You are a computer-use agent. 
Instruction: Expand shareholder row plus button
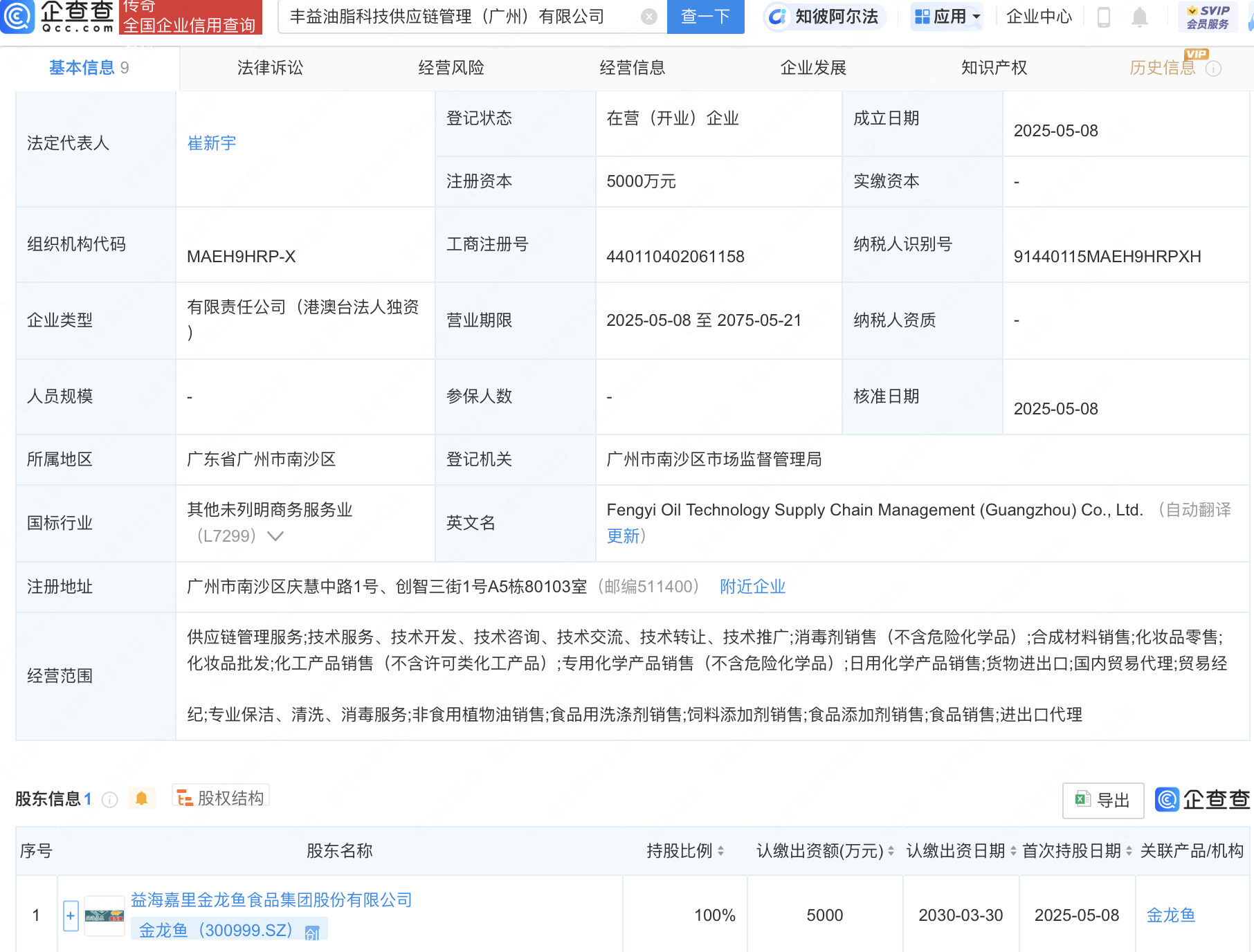pyautogui.click(x=71, y=915)
